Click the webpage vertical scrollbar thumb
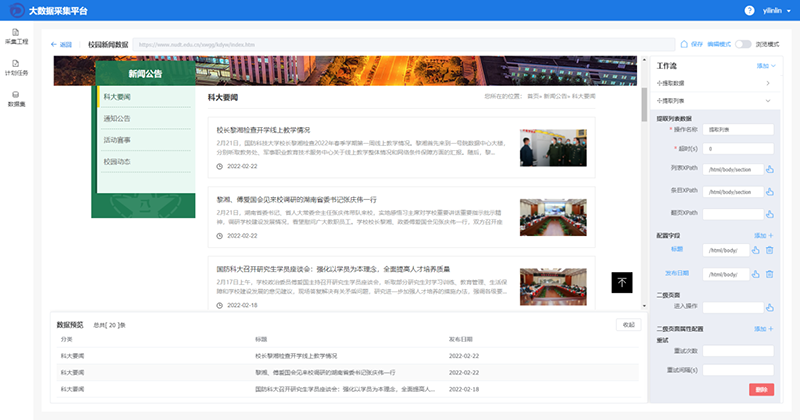800x420 pixels. click(644, 105)
